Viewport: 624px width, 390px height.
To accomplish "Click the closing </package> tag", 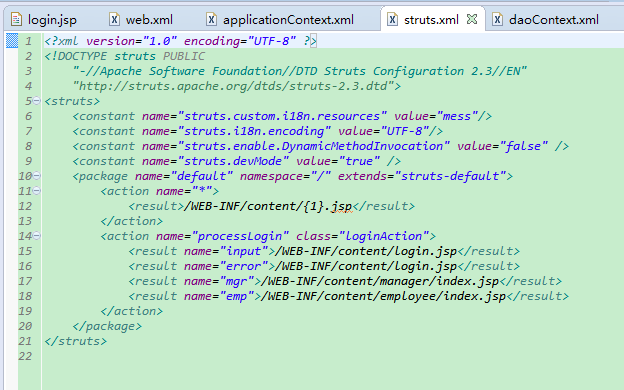I will coord(107,326).
